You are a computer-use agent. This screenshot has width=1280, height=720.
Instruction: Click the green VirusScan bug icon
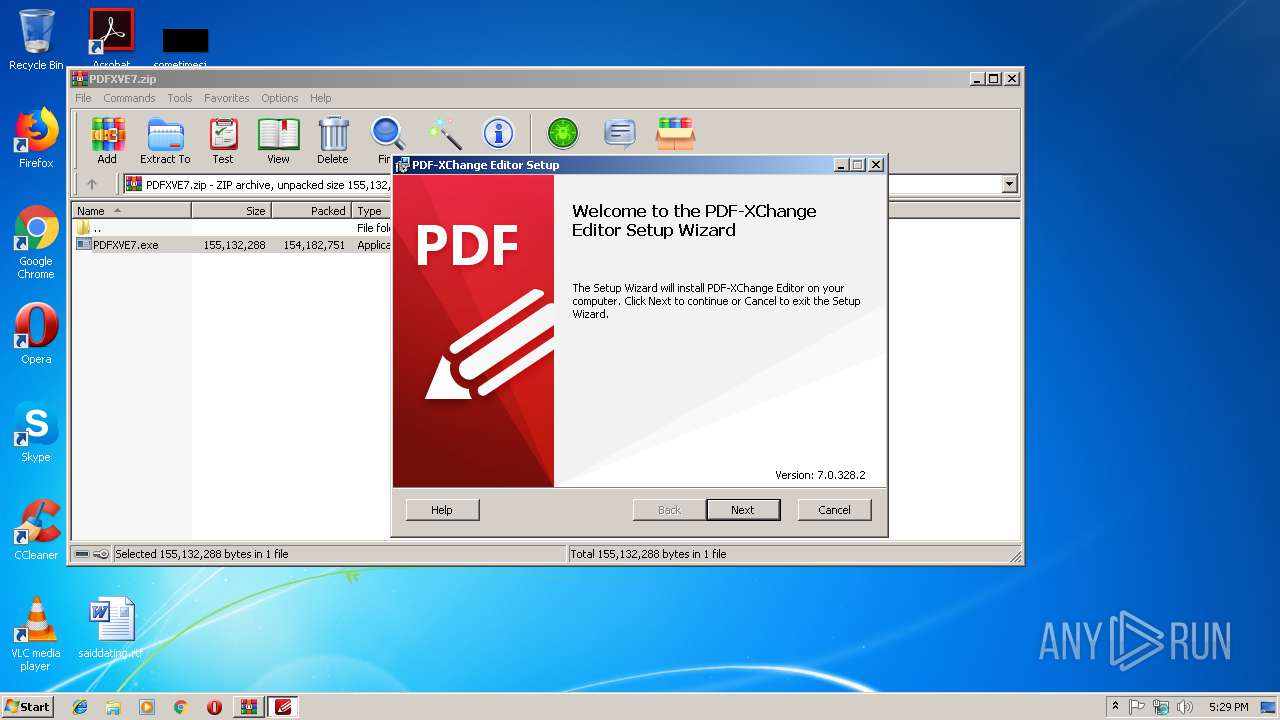click(563, 133)
